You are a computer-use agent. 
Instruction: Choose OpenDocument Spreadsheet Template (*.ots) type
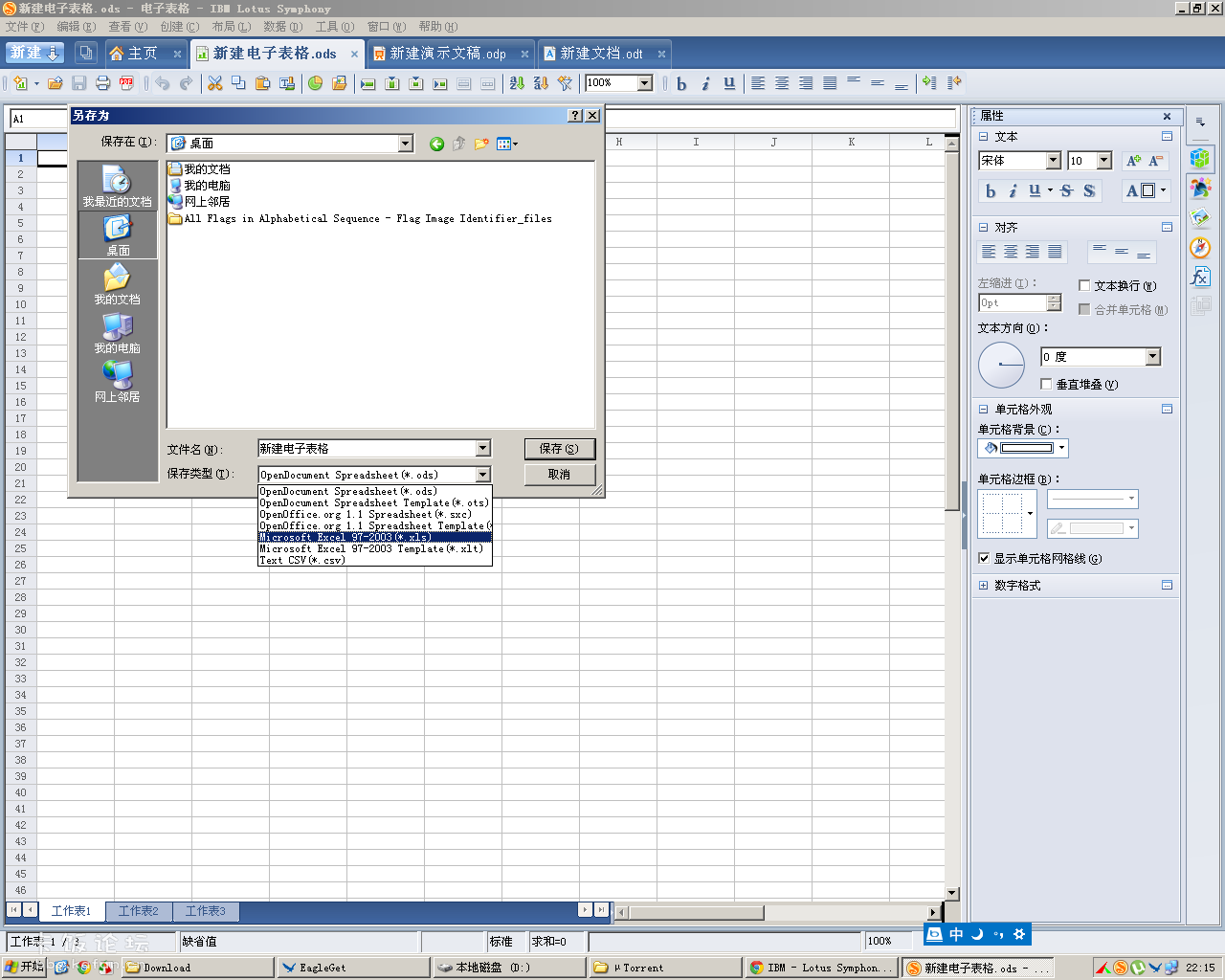(375, 502)
